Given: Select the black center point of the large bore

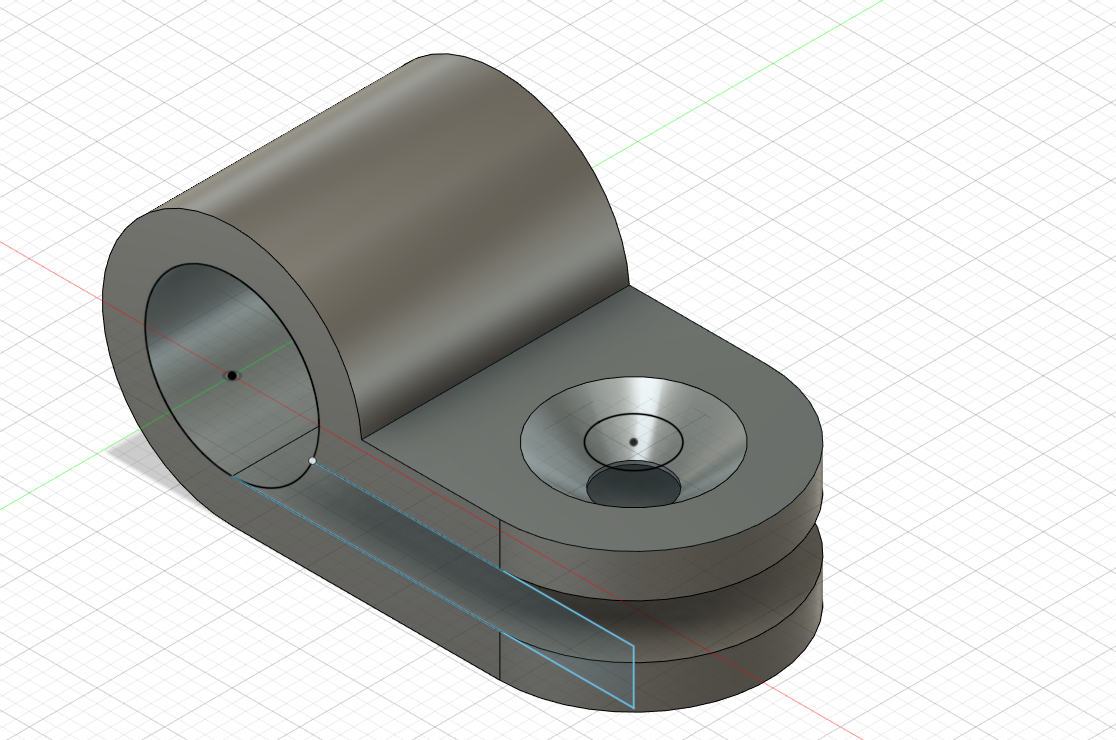Looking at the screenshot, I should [x=232, y=376].
